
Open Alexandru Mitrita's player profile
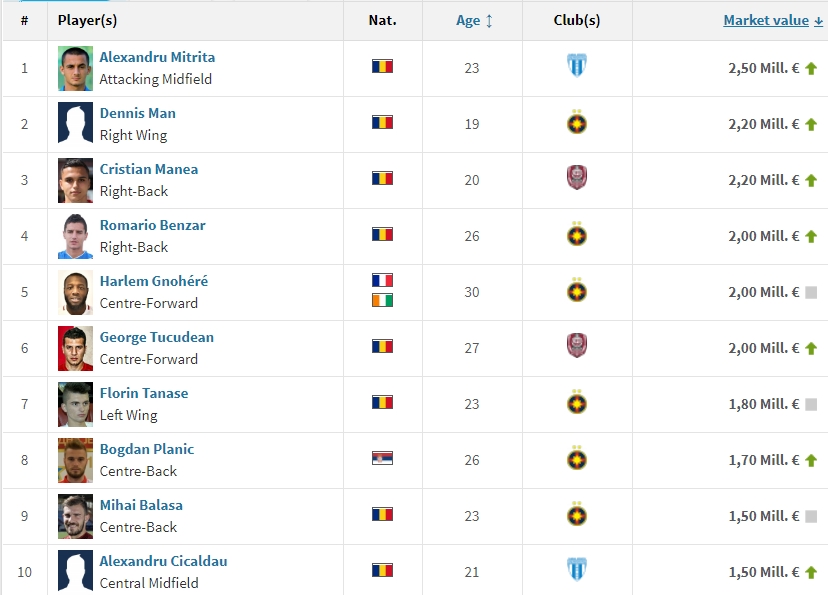[x=157, y=57]
